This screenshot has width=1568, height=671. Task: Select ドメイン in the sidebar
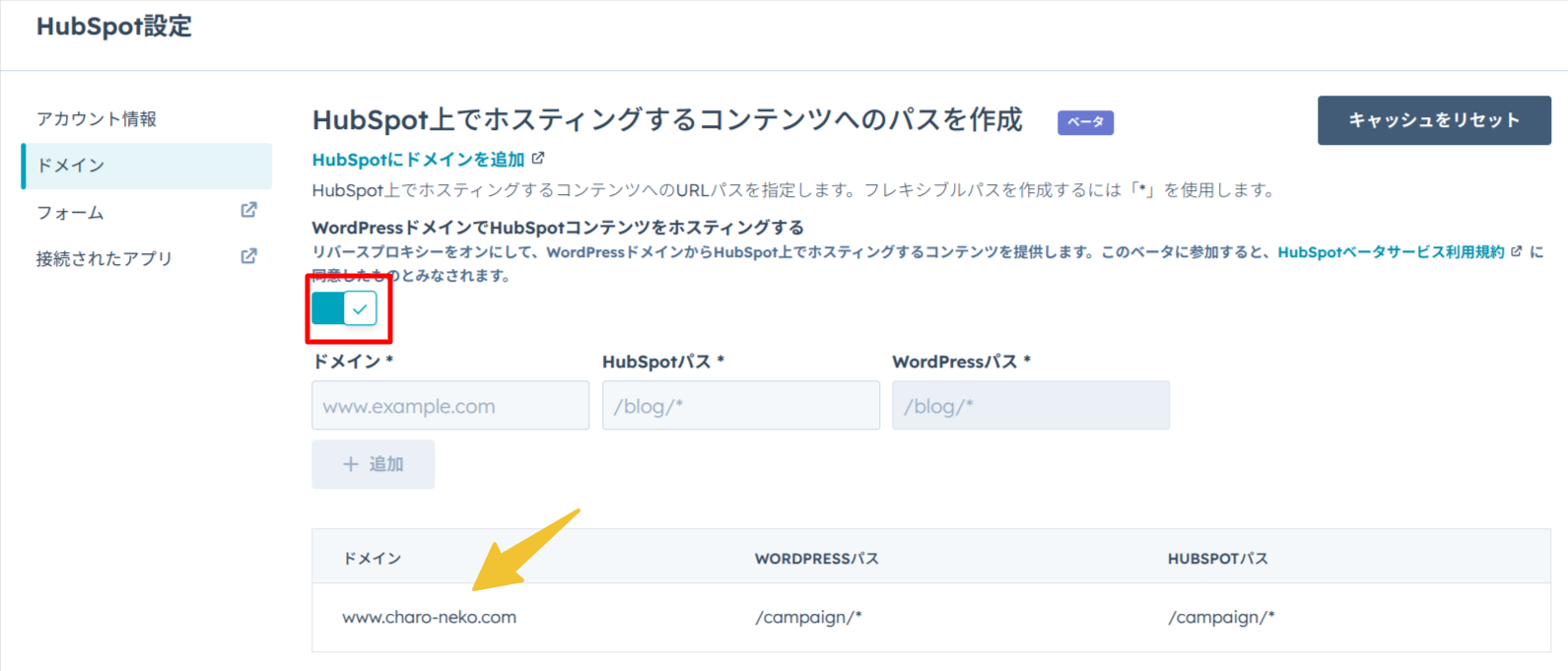[x=147, y=166]
